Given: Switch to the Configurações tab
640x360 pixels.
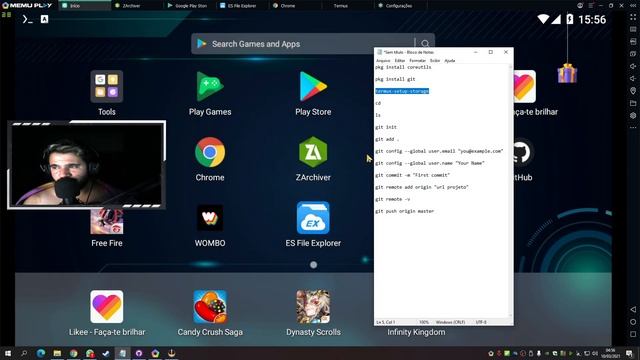Looking at the screenshot, I should pos(400,6).
